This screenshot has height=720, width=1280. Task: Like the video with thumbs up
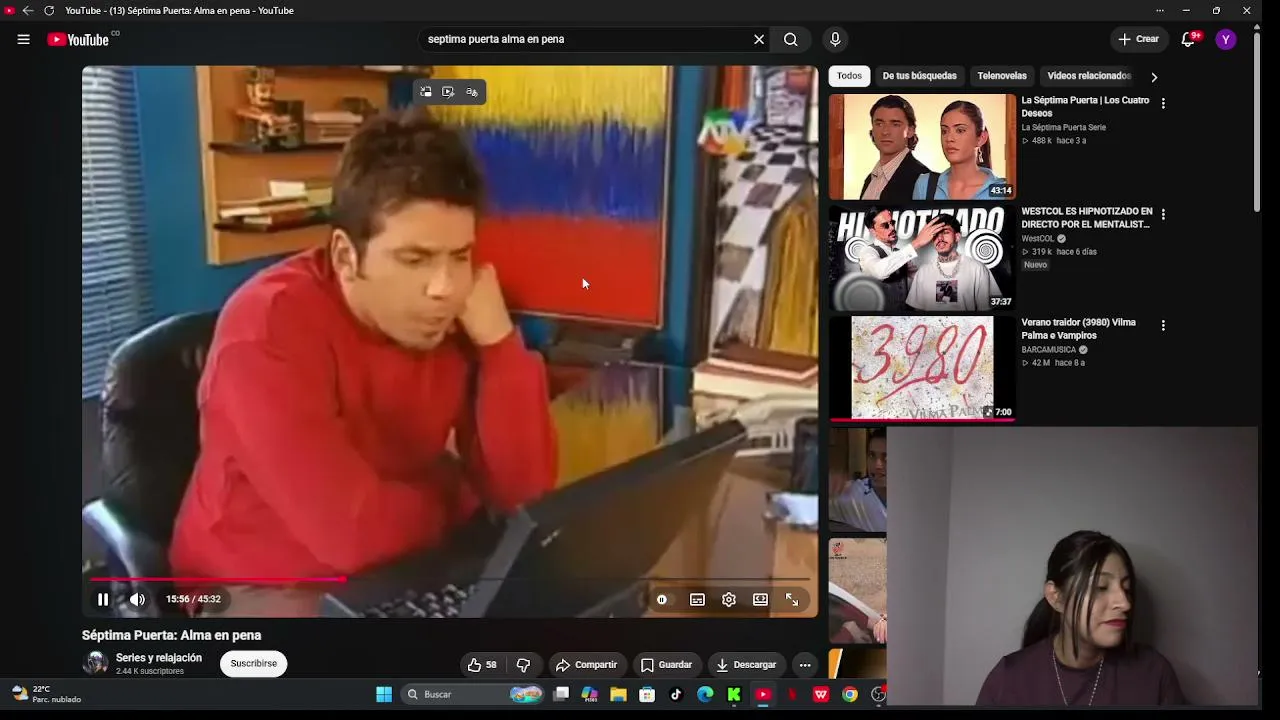point(482,665)
